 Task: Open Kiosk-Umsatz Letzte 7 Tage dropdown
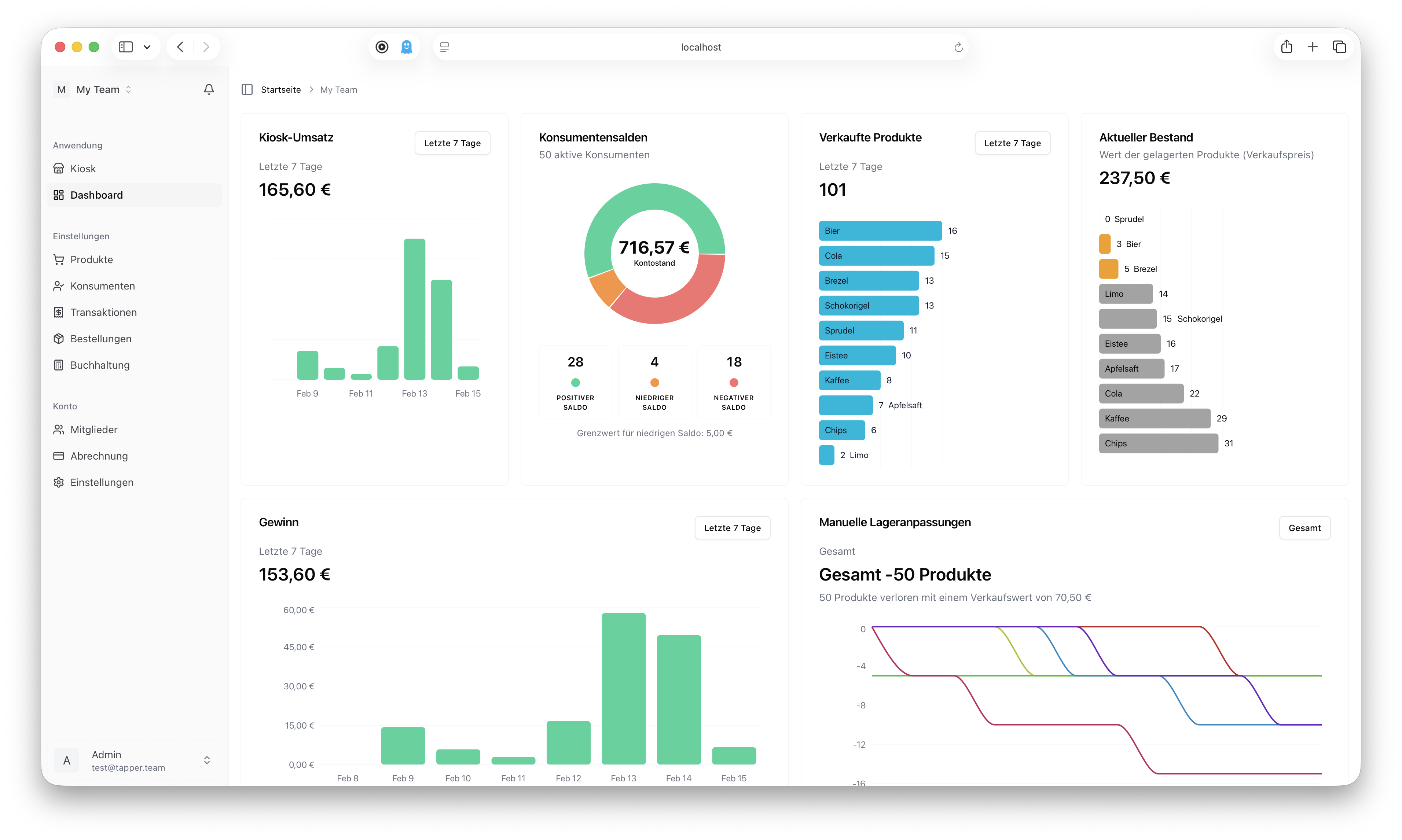[x=452, y=143]
